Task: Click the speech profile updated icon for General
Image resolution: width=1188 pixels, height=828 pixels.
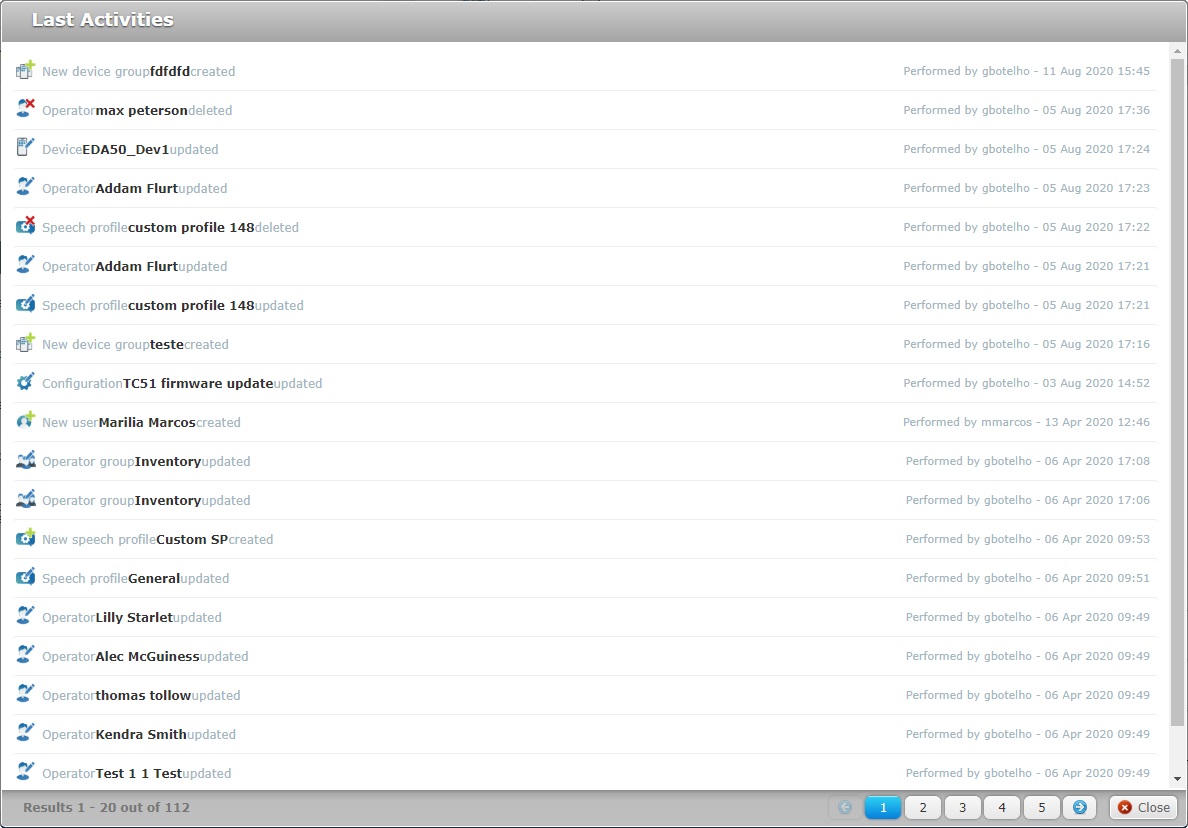Action: click(26, 578)
